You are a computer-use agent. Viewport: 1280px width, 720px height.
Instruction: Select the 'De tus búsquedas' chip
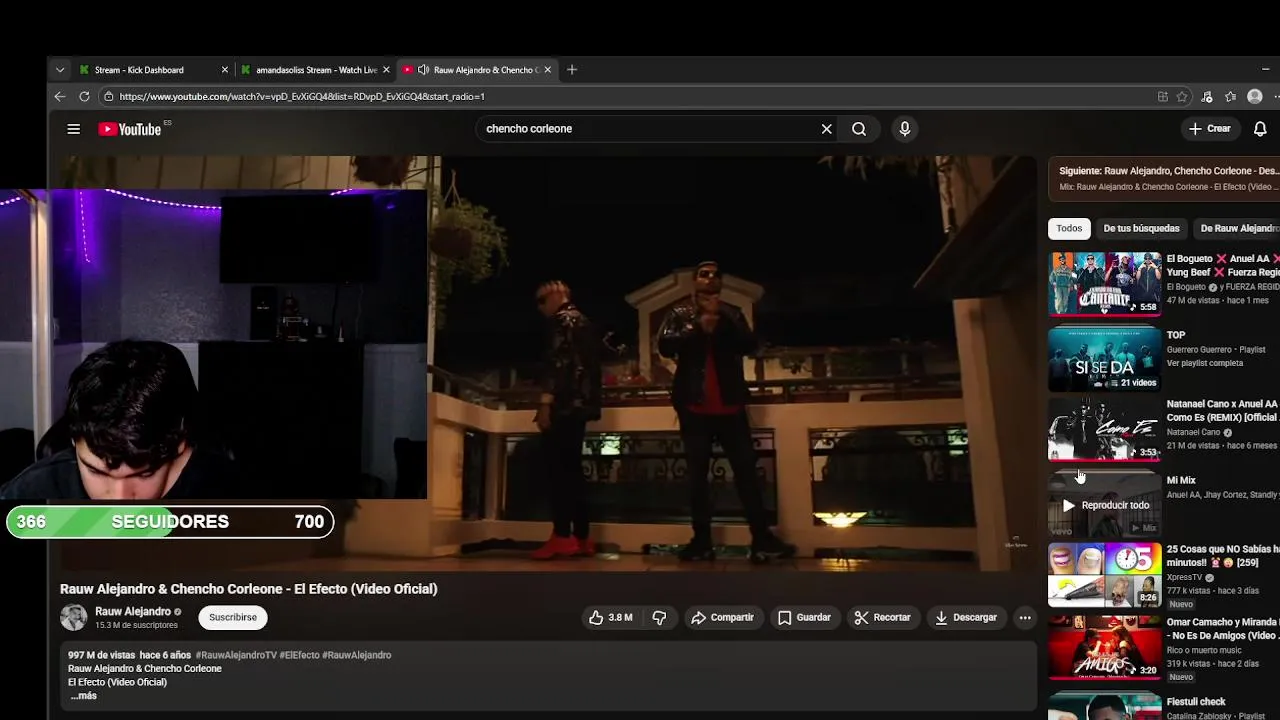coord(1141,228)
